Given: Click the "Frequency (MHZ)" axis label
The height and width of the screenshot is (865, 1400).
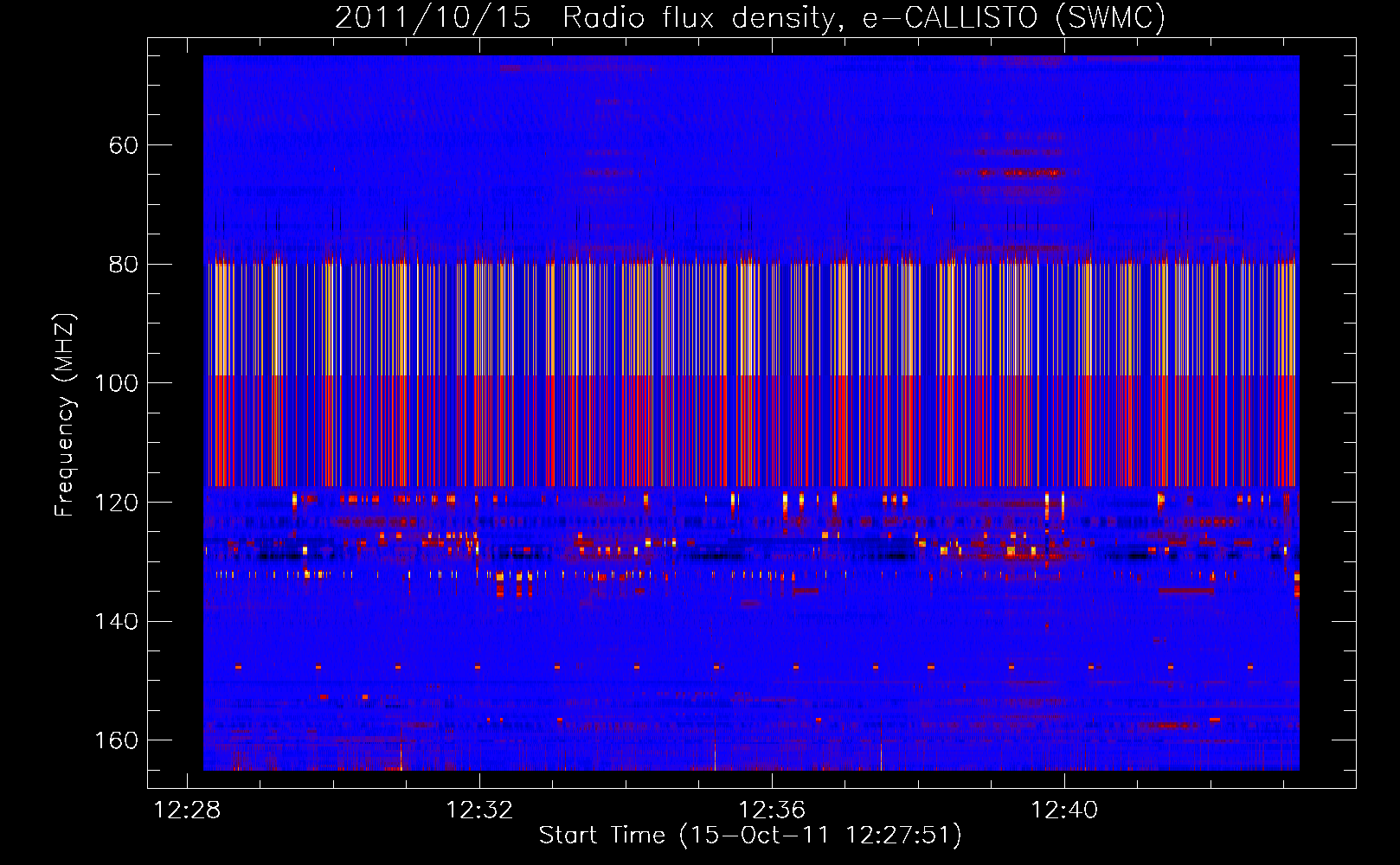Looking at the screenshot, I should coord(65,414).
